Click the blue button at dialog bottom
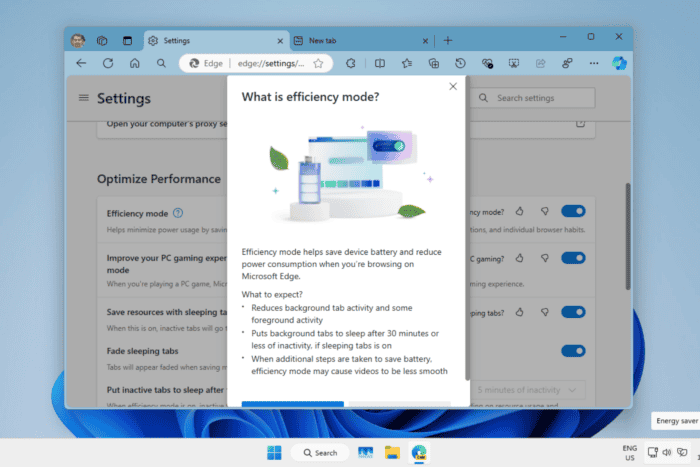 [293, 404]
